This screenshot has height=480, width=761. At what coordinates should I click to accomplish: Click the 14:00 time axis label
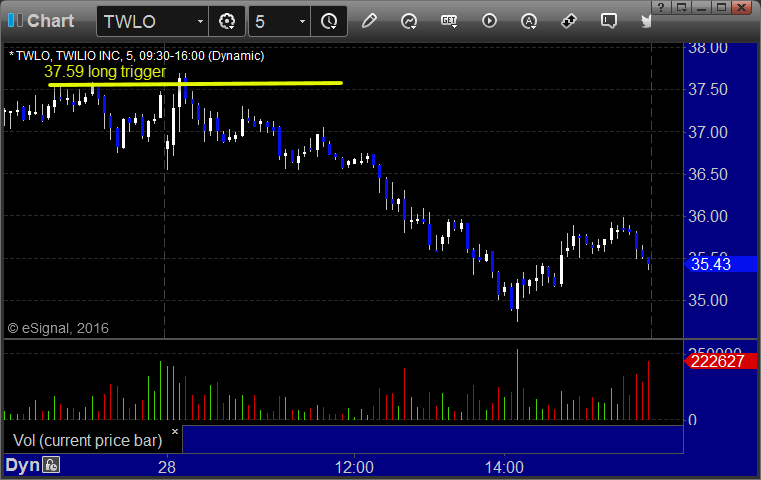(504, 467)
